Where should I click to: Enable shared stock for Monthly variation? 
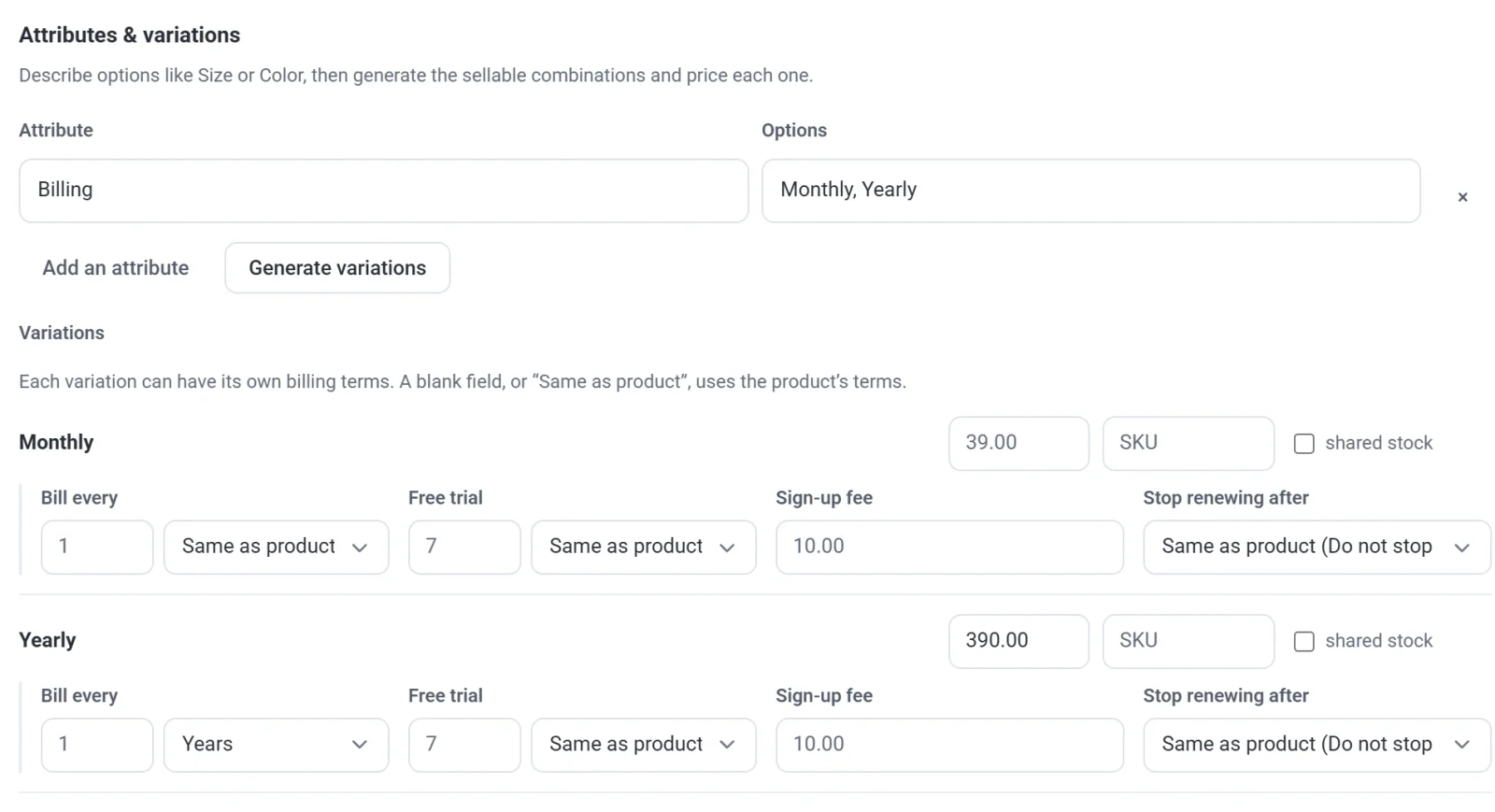[x=1303, y=444]
